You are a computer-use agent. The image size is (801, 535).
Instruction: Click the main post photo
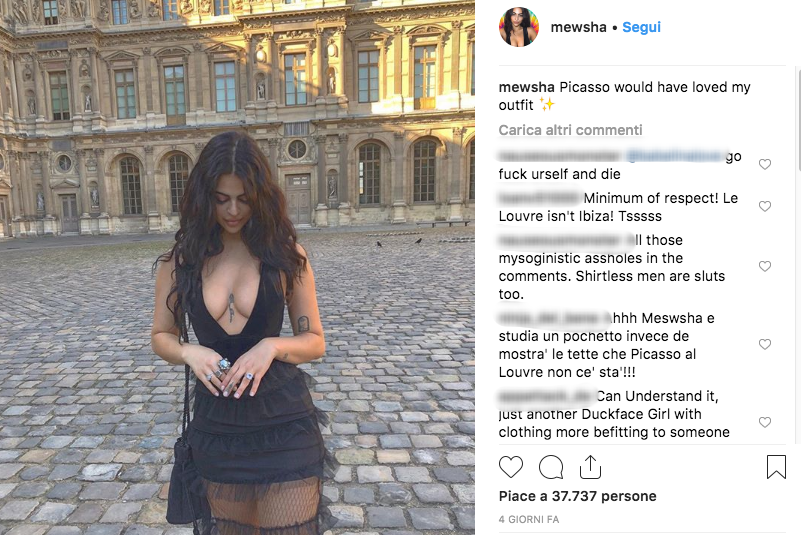(238, 267)
